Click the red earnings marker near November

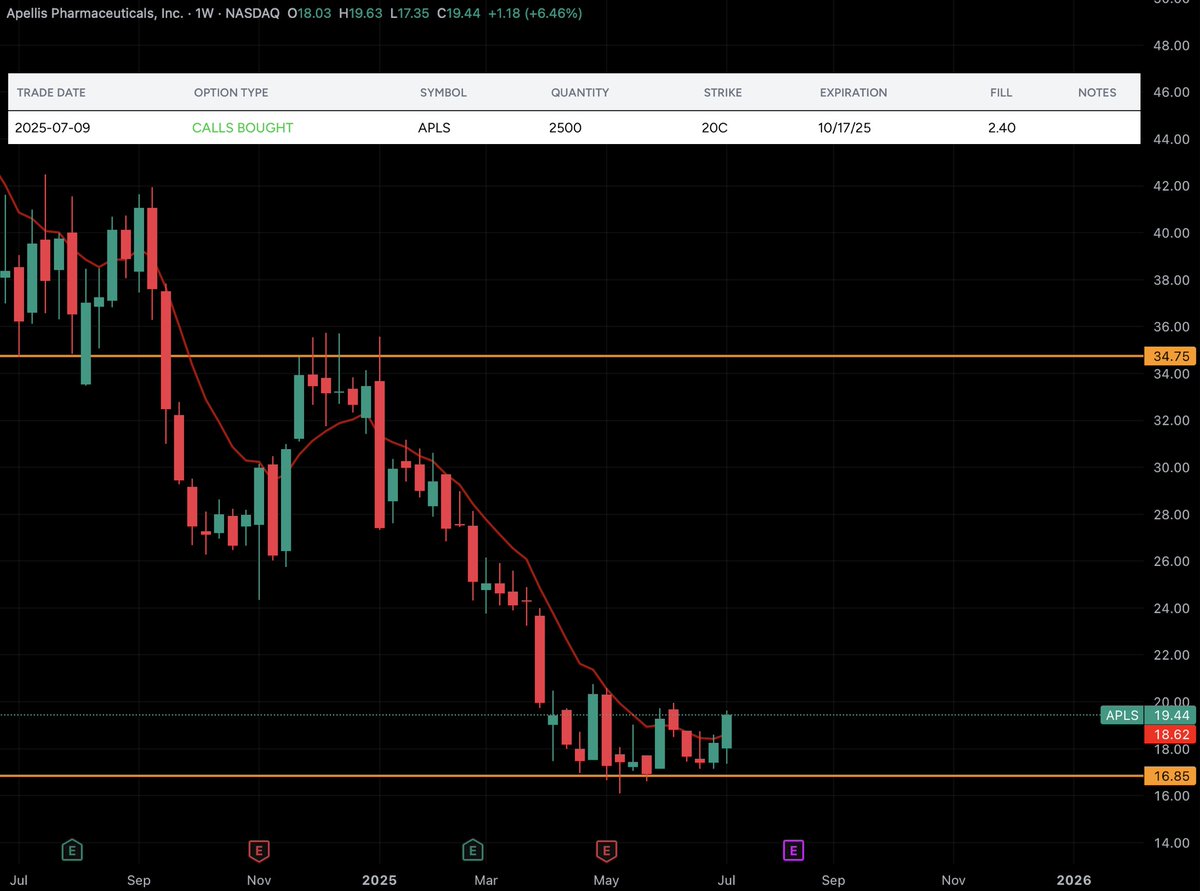[258, 850]
